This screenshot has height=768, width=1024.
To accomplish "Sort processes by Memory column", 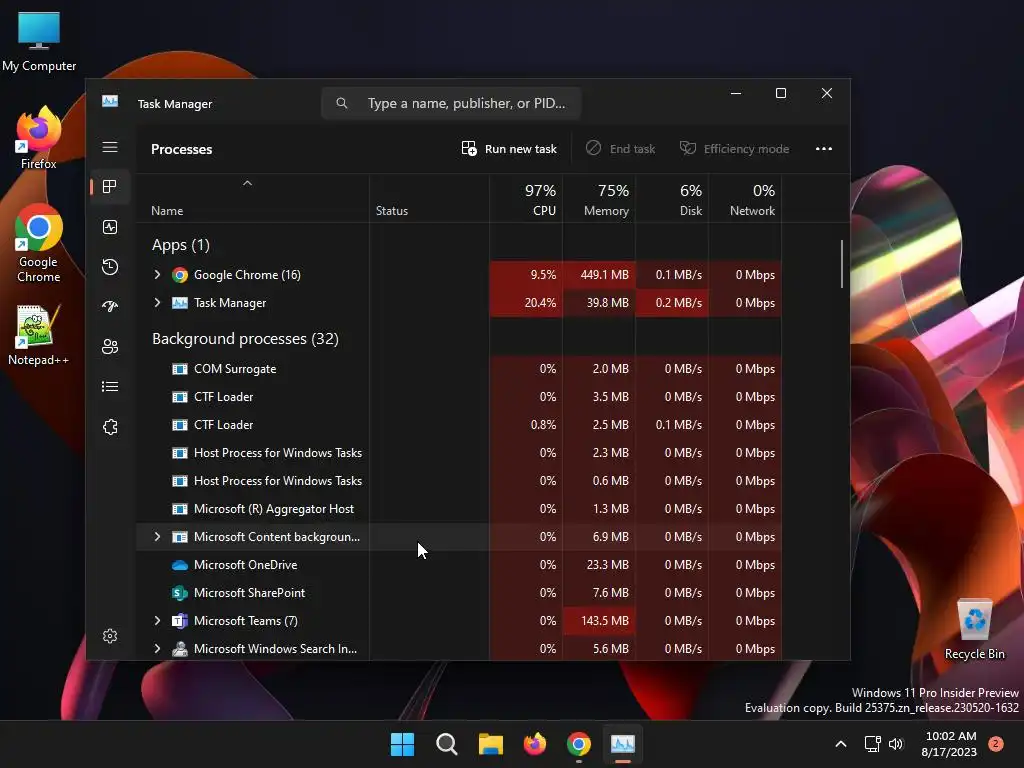I will click(x=599, y=199).
